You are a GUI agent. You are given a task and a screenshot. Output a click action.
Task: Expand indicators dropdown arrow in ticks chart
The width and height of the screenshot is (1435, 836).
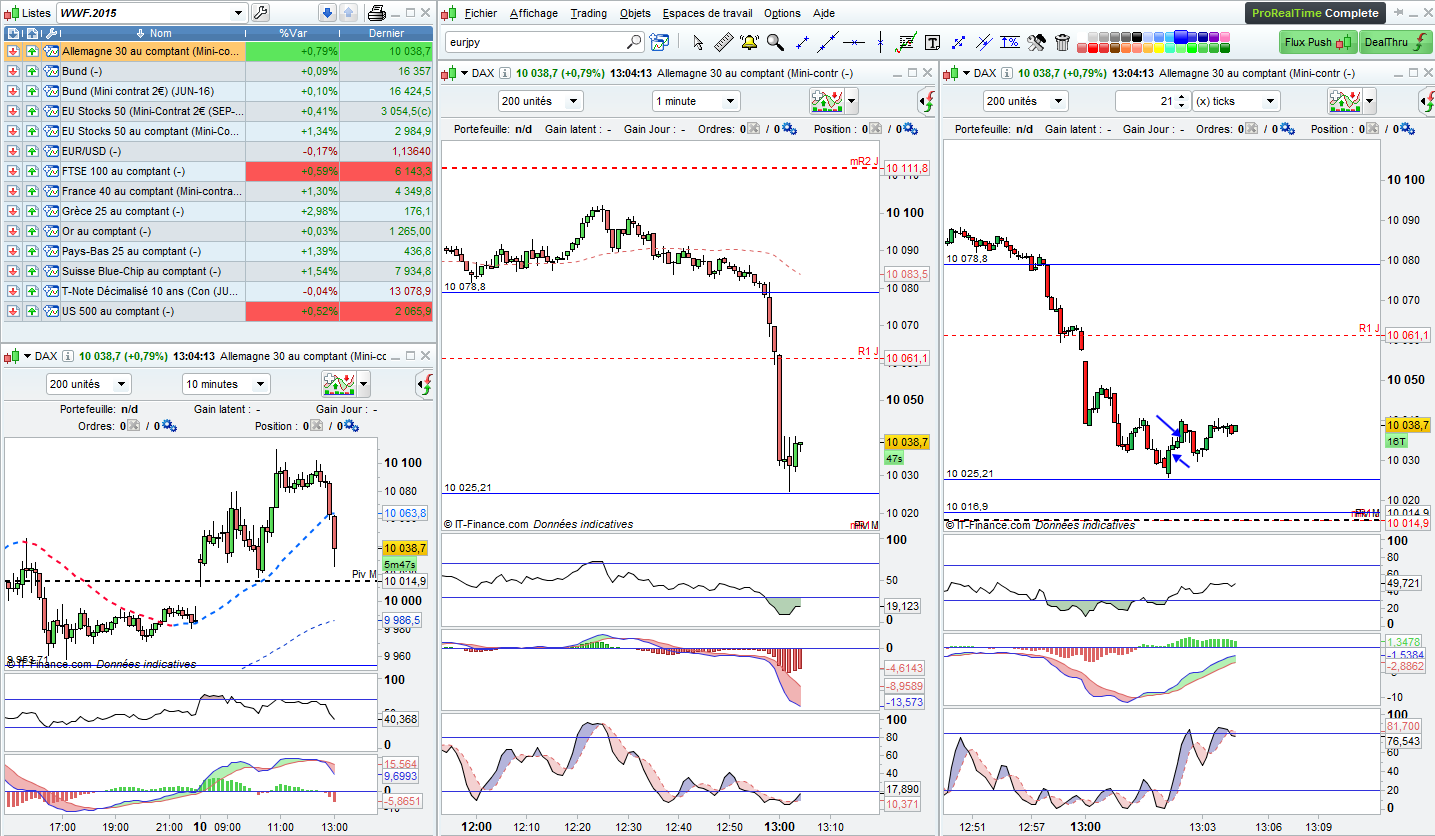(1369, 101)
